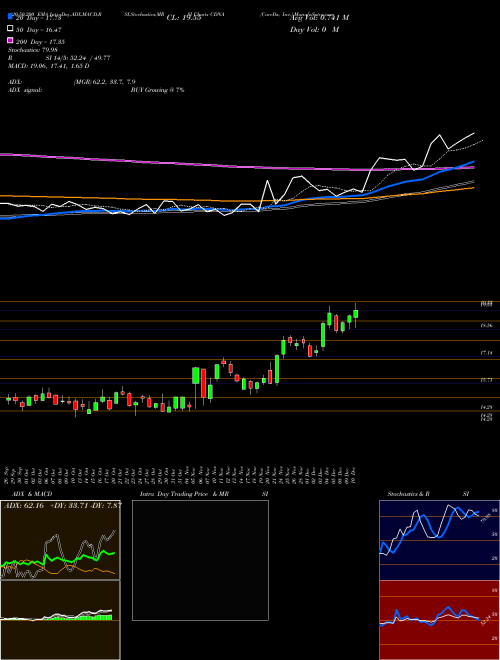Image resolution: width=500 pixels, height=660 pixels.
Task: Open the ADX indicator chart panel
Action: 60,540
